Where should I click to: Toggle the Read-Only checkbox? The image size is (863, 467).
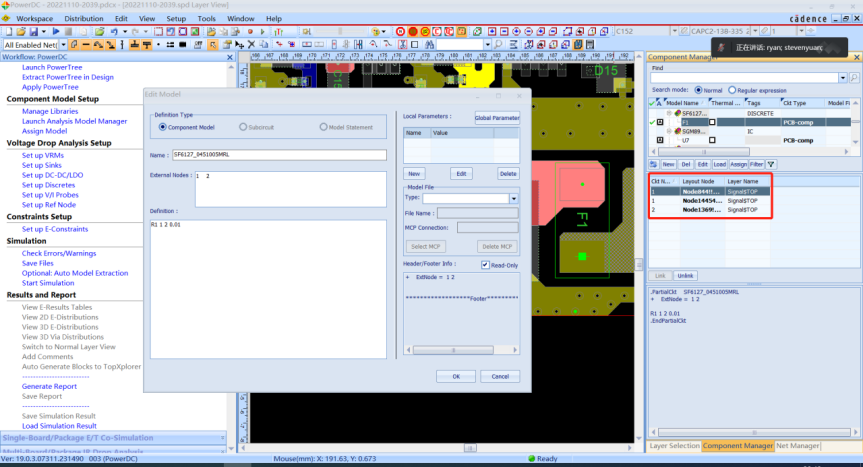(485, 265)
